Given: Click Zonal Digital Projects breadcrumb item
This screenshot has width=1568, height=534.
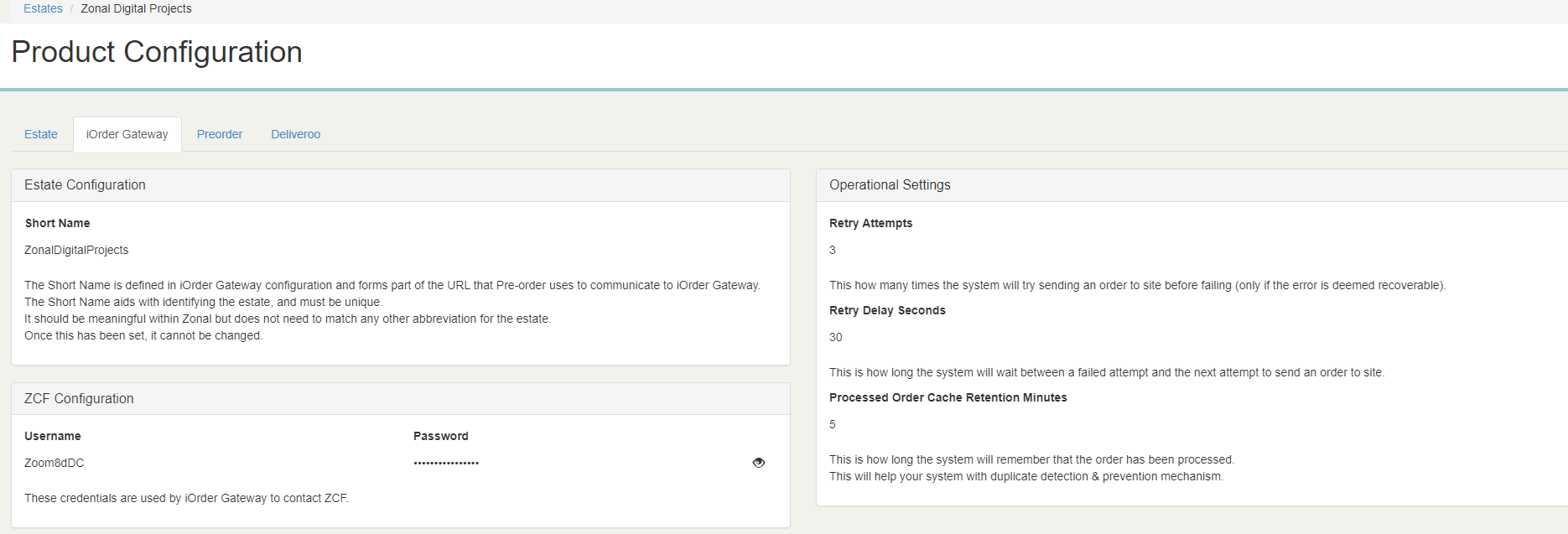Looking at the screenshot, I should pyautogui.click(x=136, y=8).
